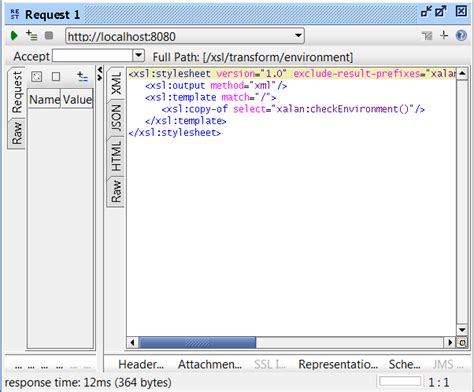The width and height of the screenshot is (474, 392).
Task: Click the Request 1 title text
Action: [x=52, y=14]
